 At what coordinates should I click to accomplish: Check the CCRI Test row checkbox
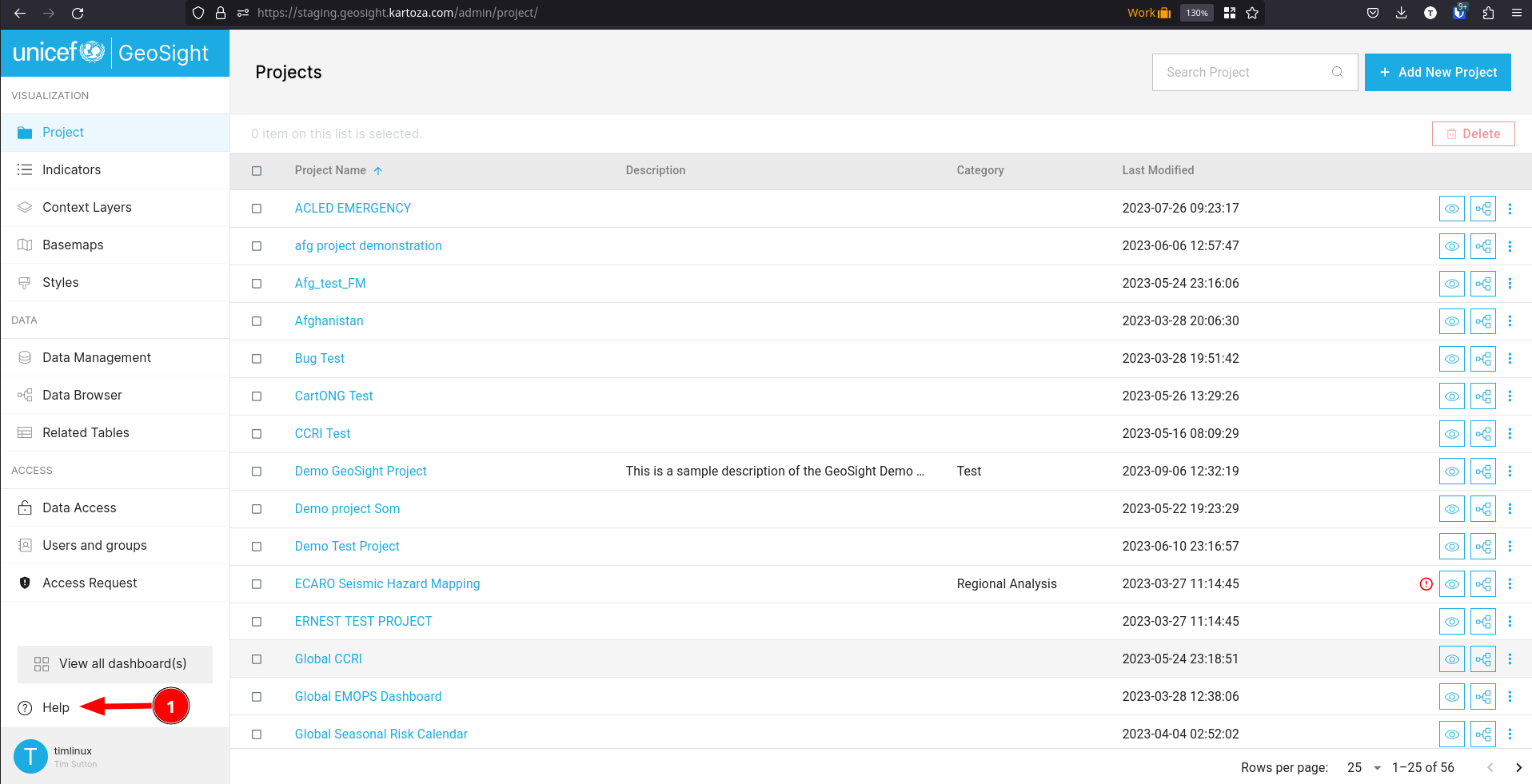[257, 434]
